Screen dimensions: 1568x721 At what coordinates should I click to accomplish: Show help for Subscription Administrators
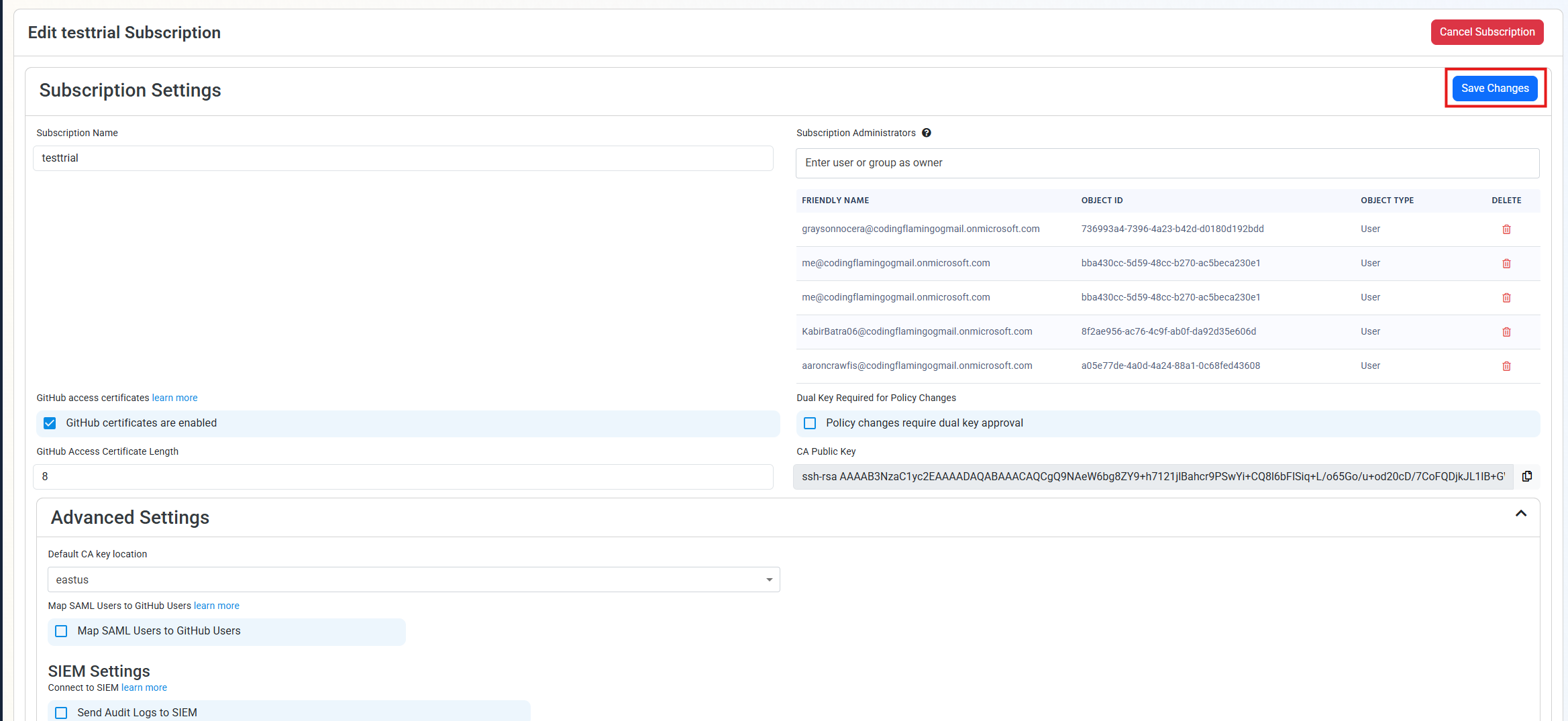pos(927,133)
